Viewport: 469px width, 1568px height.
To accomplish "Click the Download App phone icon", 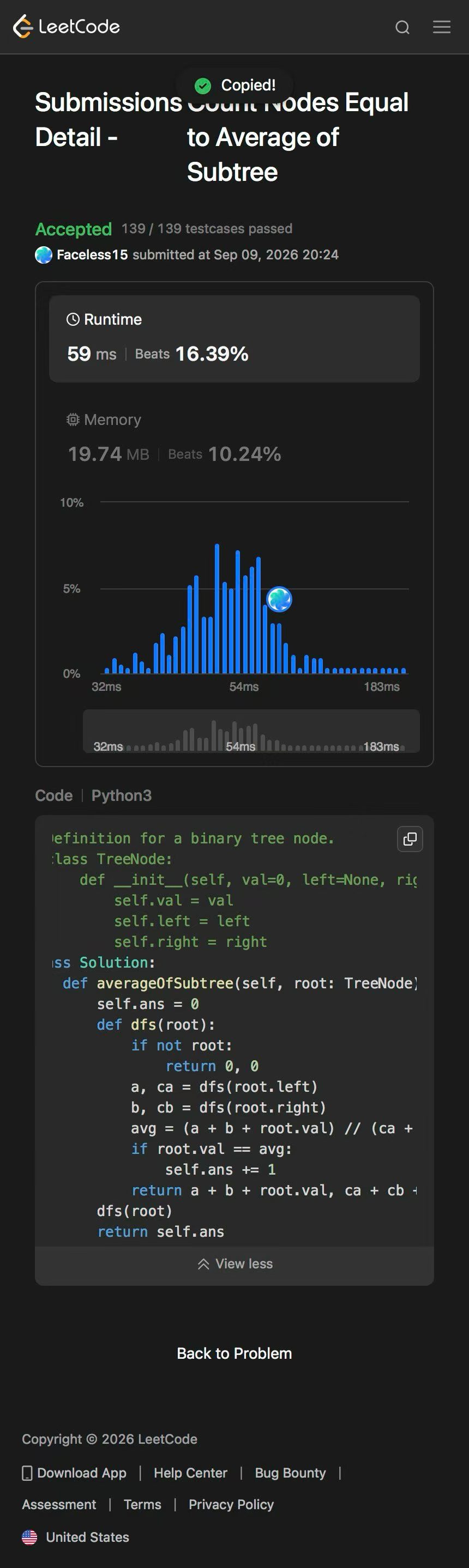I will click(27, 1473).
